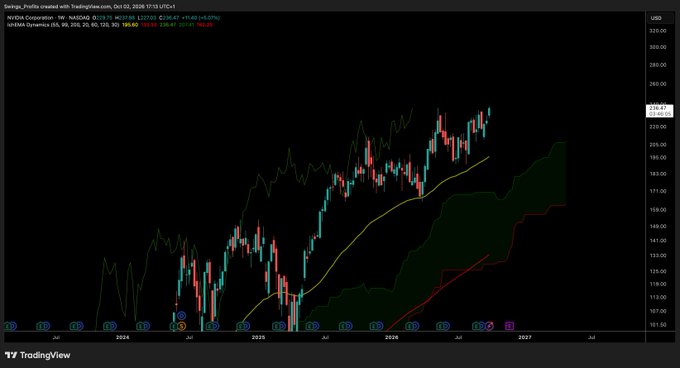Click the 159.00 price scale label
Image resolution: width=680 pixels, height=368 pixels.
tap(658, 209)
